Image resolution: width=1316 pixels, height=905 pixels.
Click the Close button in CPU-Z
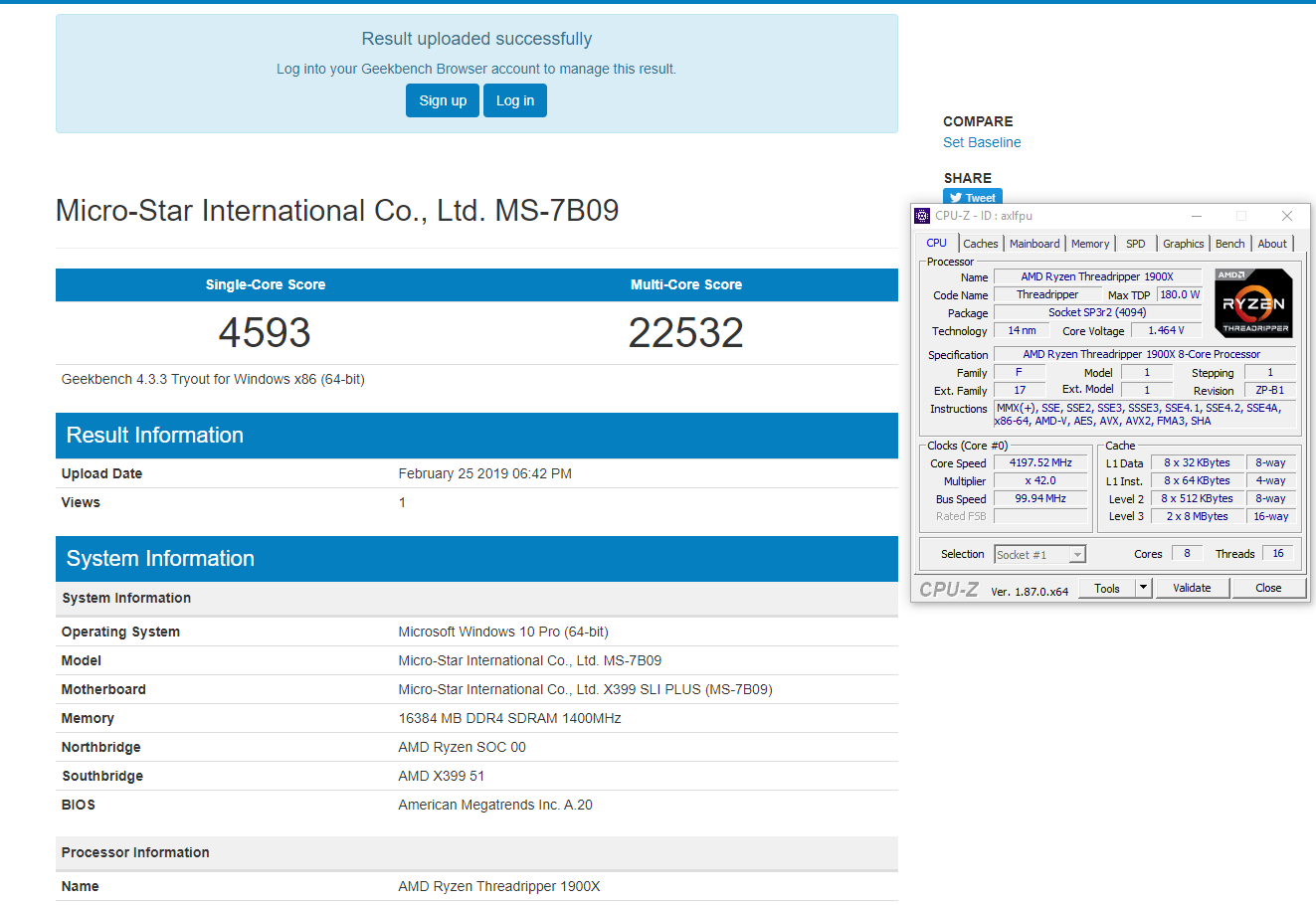tap(1268, 588)
